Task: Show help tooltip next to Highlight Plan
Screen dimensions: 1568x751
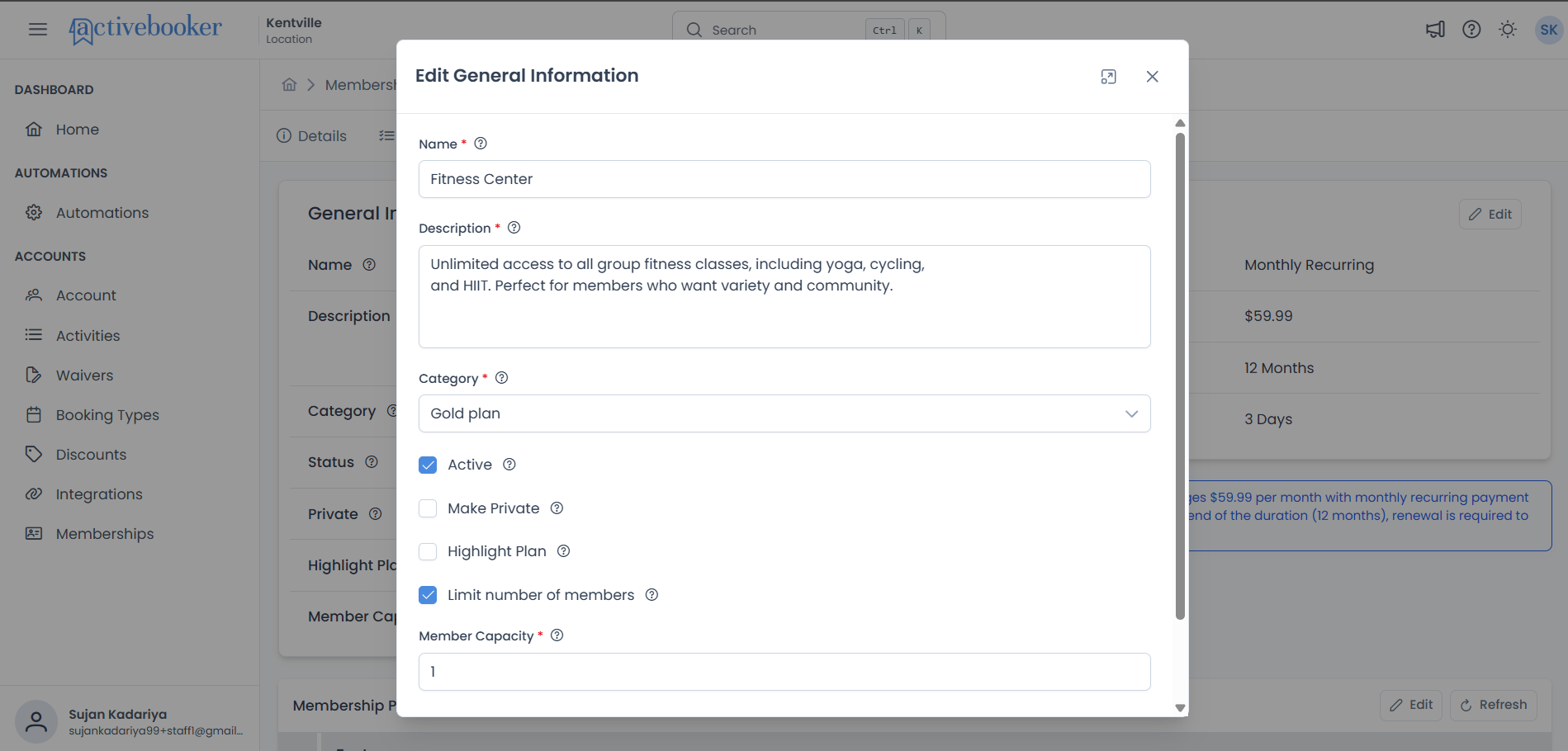Action: (563, 551)
